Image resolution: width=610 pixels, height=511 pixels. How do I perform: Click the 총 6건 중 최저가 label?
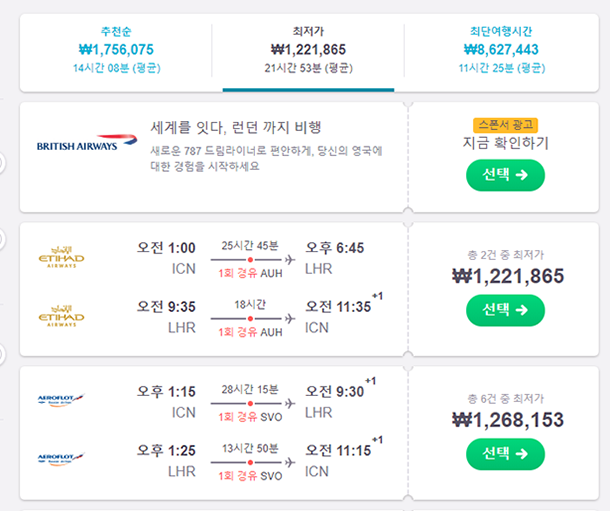click(x=505, y=399)
